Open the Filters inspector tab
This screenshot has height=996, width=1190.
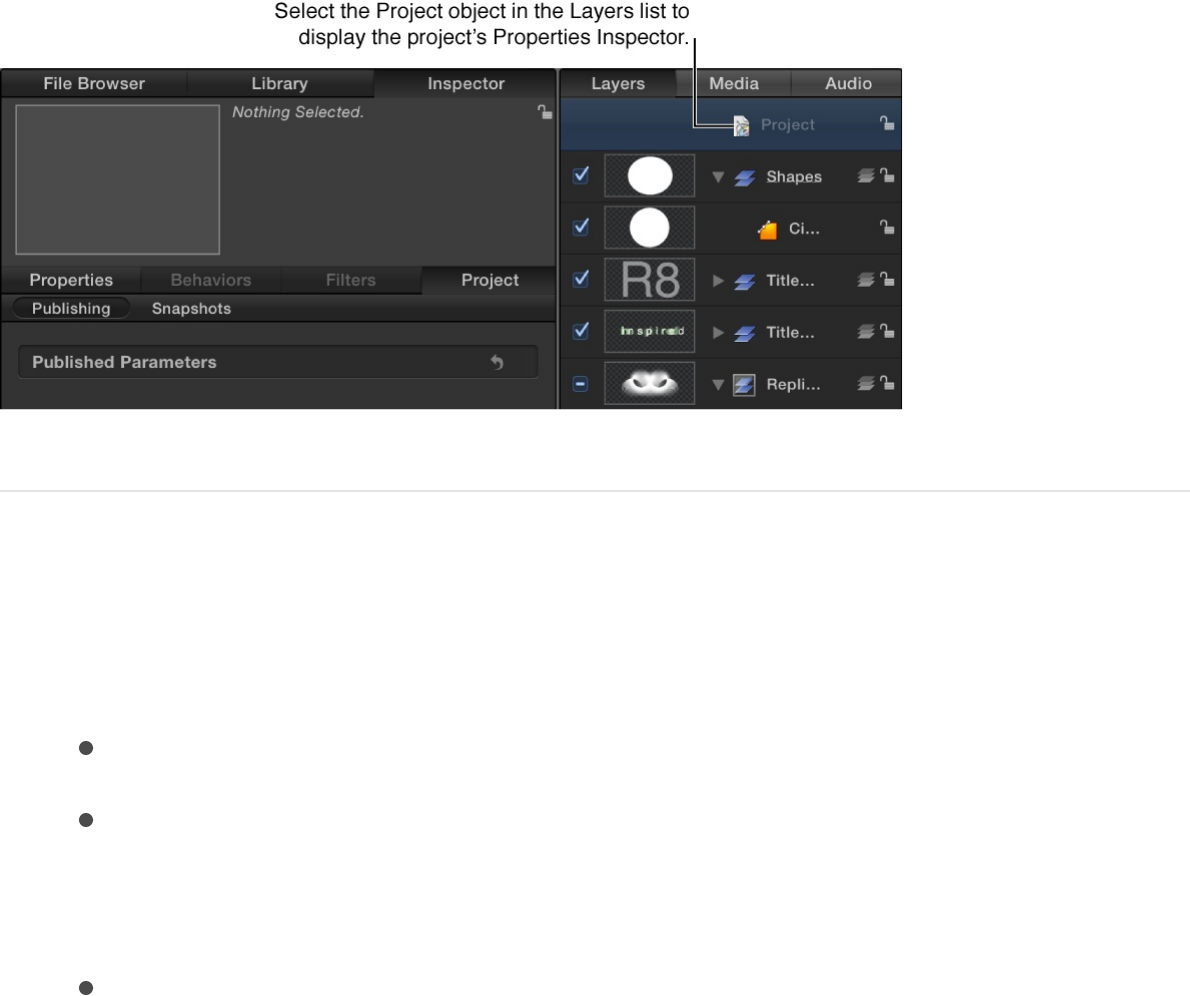click(x=351, y=280)
